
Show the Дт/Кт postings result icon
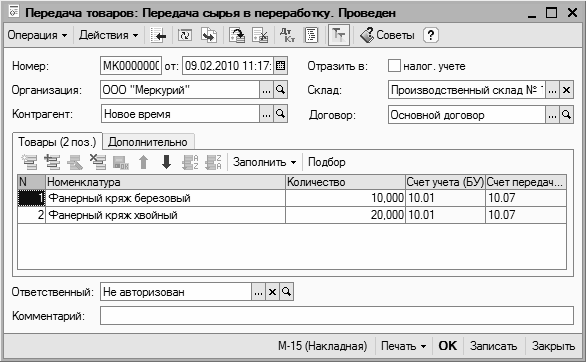(287, 35)
